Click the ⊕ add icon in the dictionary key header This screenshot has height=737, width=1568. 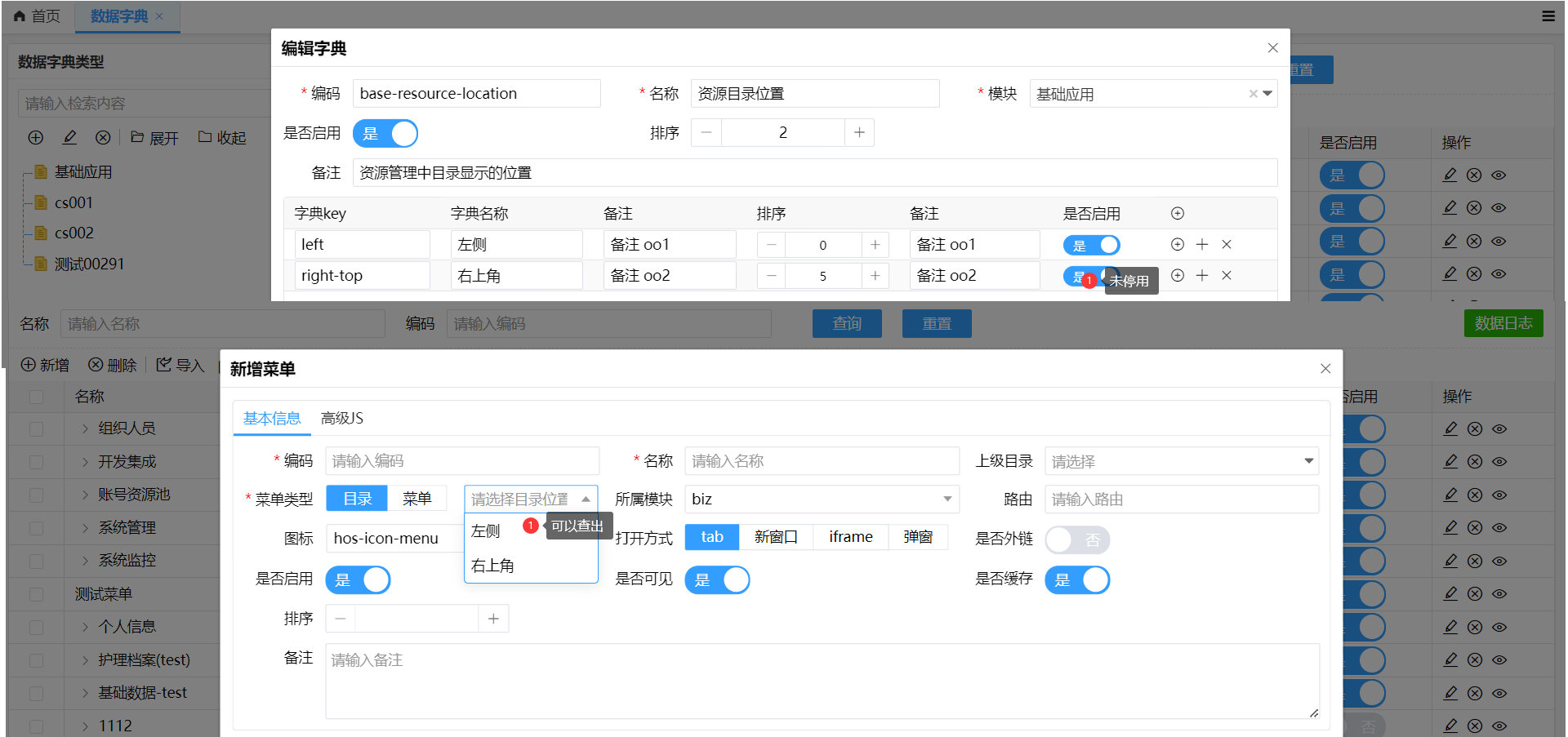click(1177, 213)
